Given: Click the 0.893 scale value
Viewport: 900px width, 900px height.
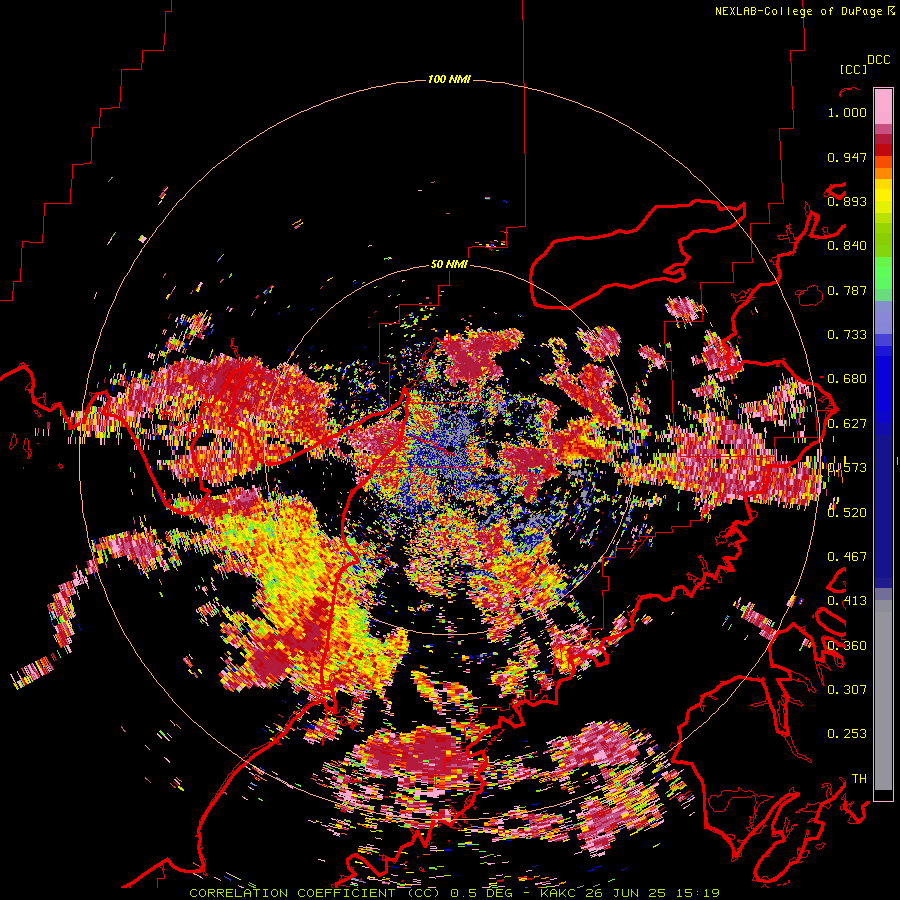Looking at the screenshot, I should 847,201.
